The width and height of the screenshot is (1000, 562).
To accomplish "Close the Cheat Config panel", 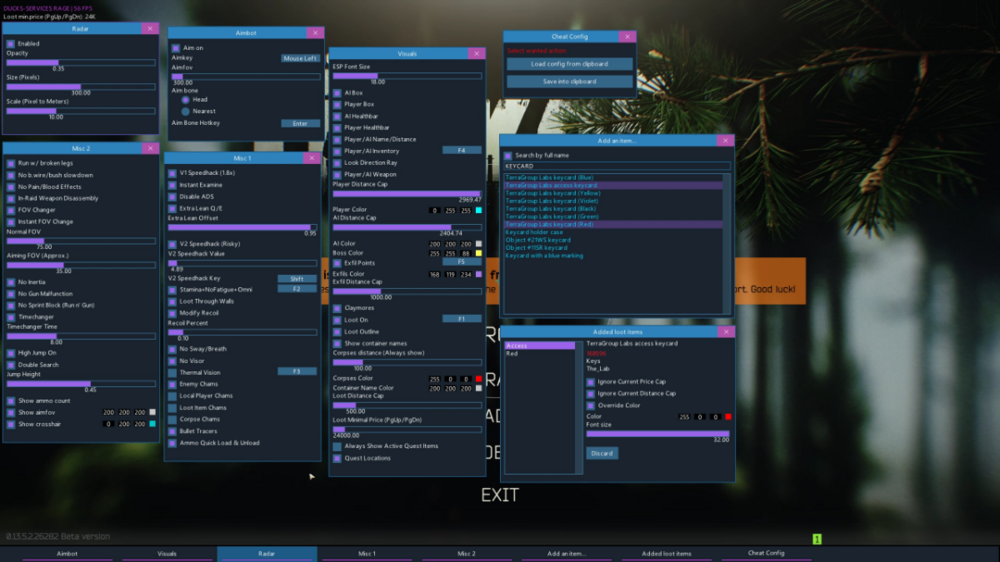I will click(630, 37).
